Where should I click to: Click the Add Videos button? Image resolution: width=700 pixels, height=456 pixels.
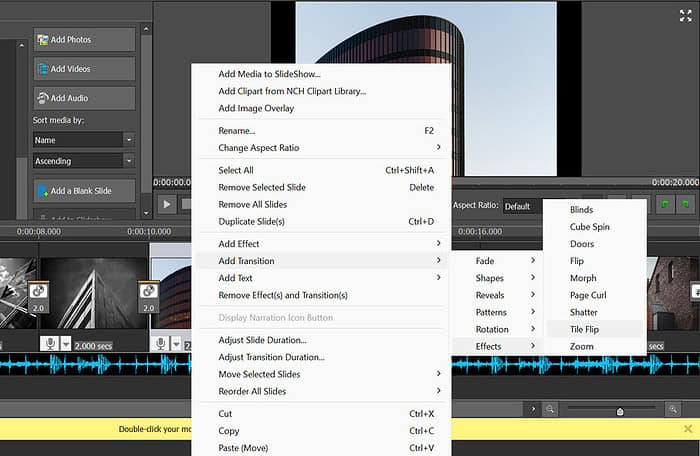84,69
